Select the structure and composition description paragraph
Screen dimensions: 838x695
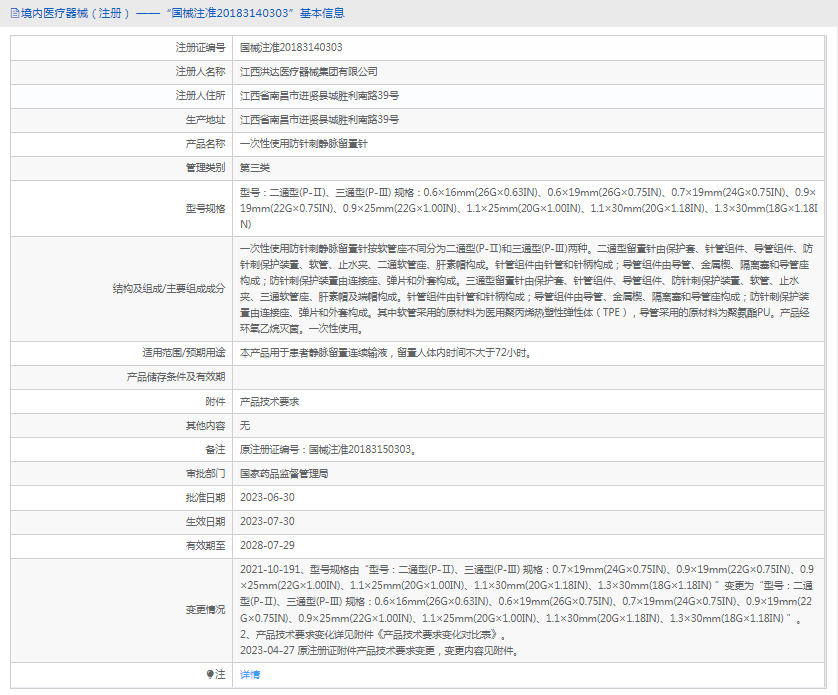(x=526, y=289)
